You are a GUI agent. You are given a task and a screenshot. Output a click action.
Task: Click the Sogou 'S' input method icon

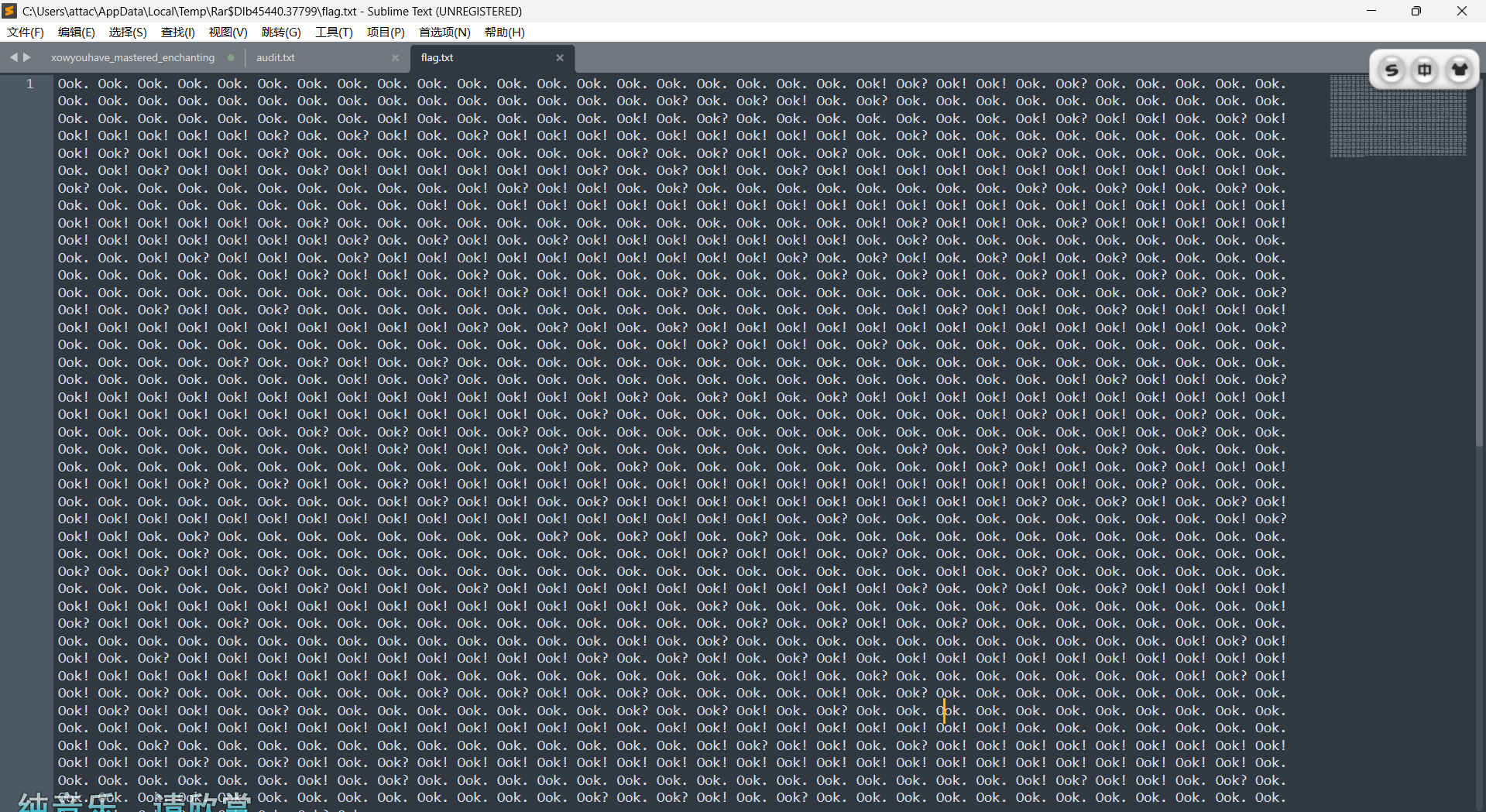1392,70
